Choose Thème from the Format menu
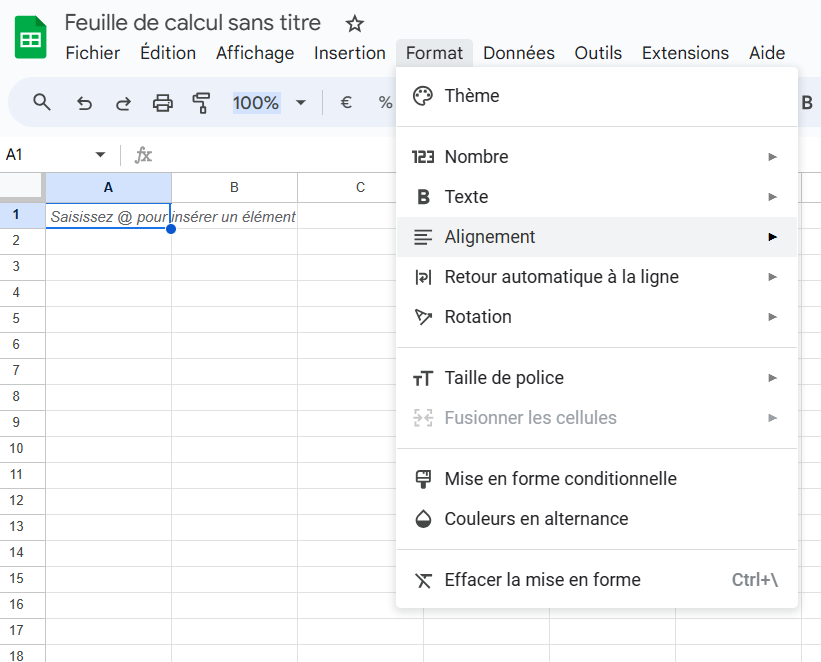The width and height of the screenshot is (821, 662). [597, 96]
